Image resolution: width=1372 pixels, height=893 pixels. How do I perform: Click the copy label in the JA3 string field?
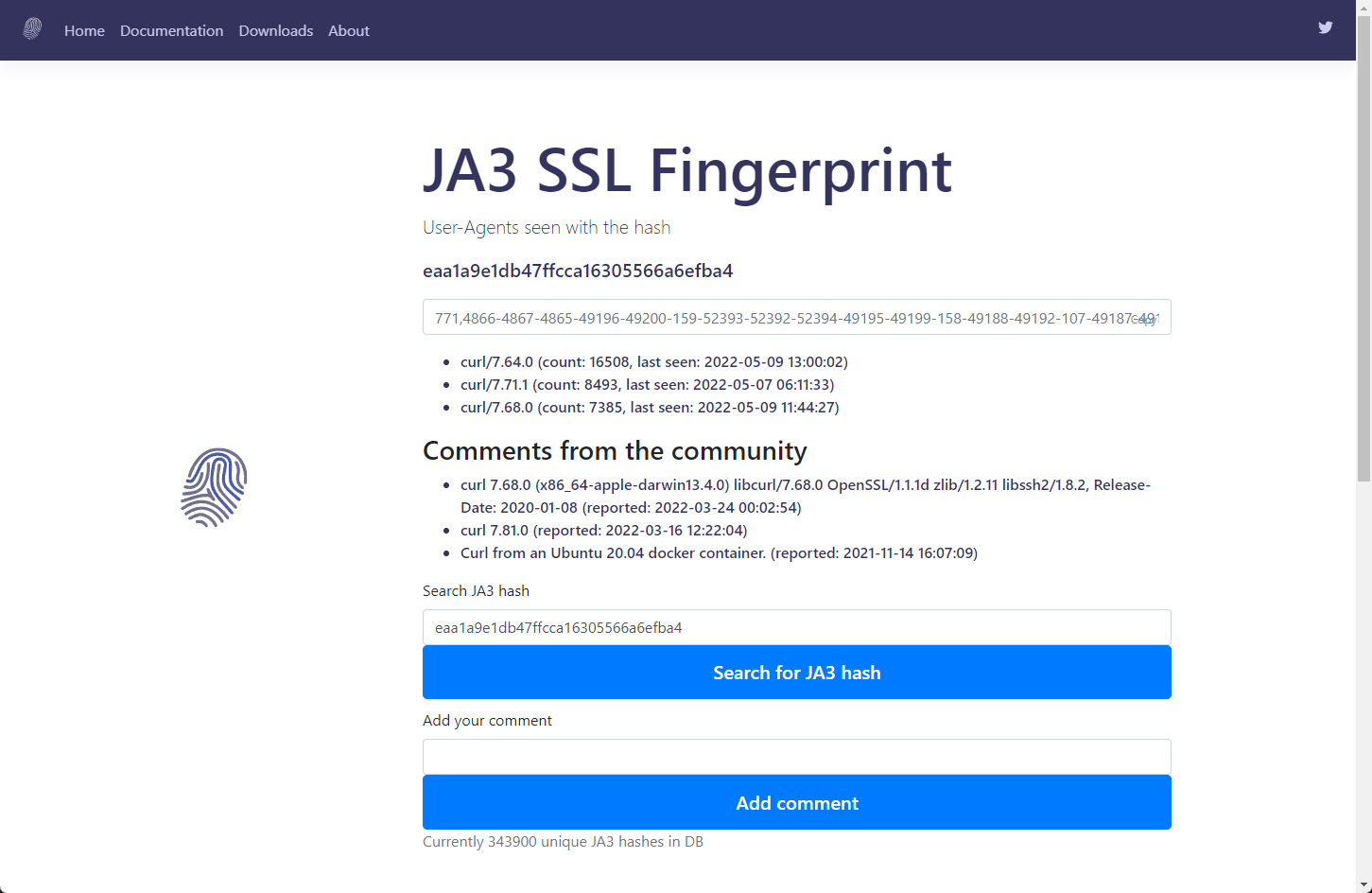1145,319
